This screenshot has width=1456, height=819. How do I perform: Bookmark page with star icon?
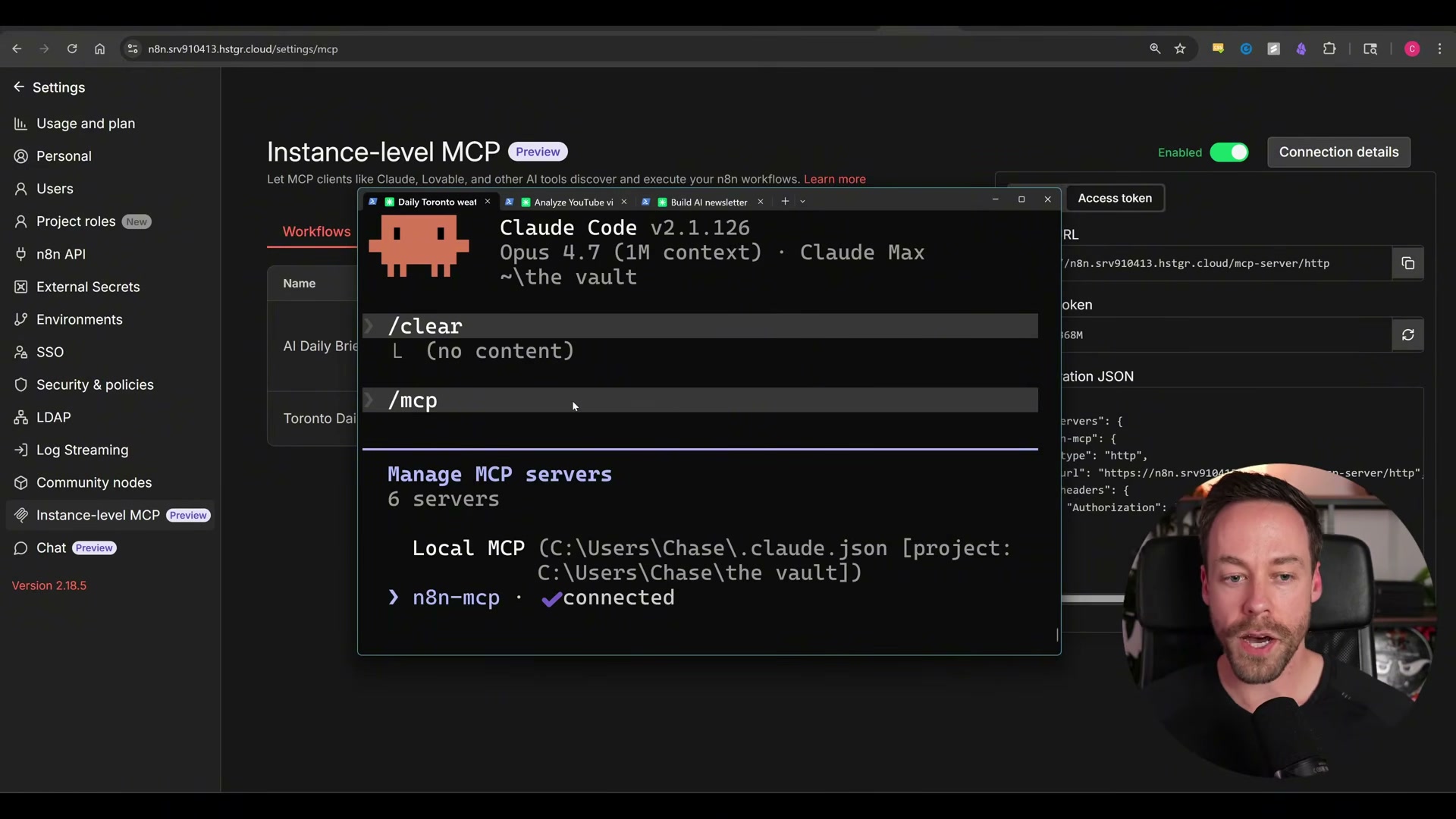tap(1180, 49)
